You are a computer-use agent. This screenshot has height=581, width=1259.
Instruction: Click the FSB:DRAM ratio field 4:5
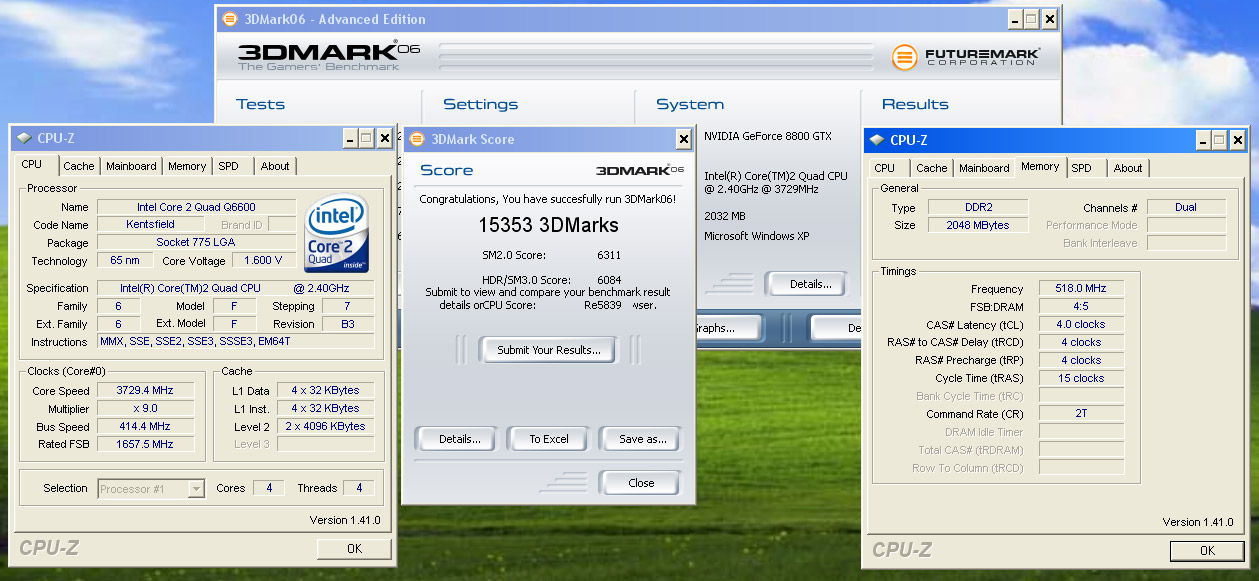(x=1082, y=306)
